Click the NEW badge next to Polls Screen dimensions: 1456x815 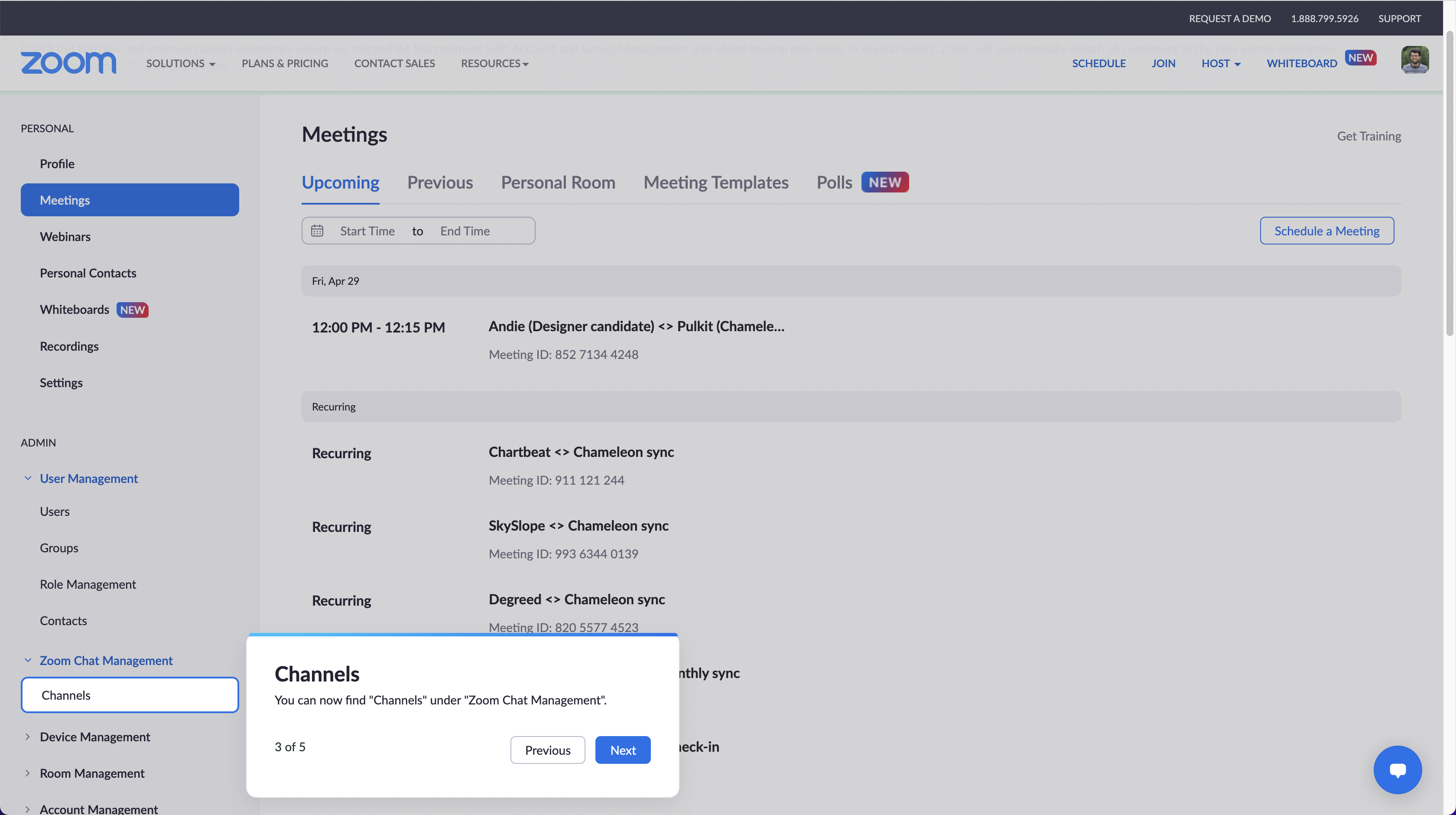click(x=884, y=182)
